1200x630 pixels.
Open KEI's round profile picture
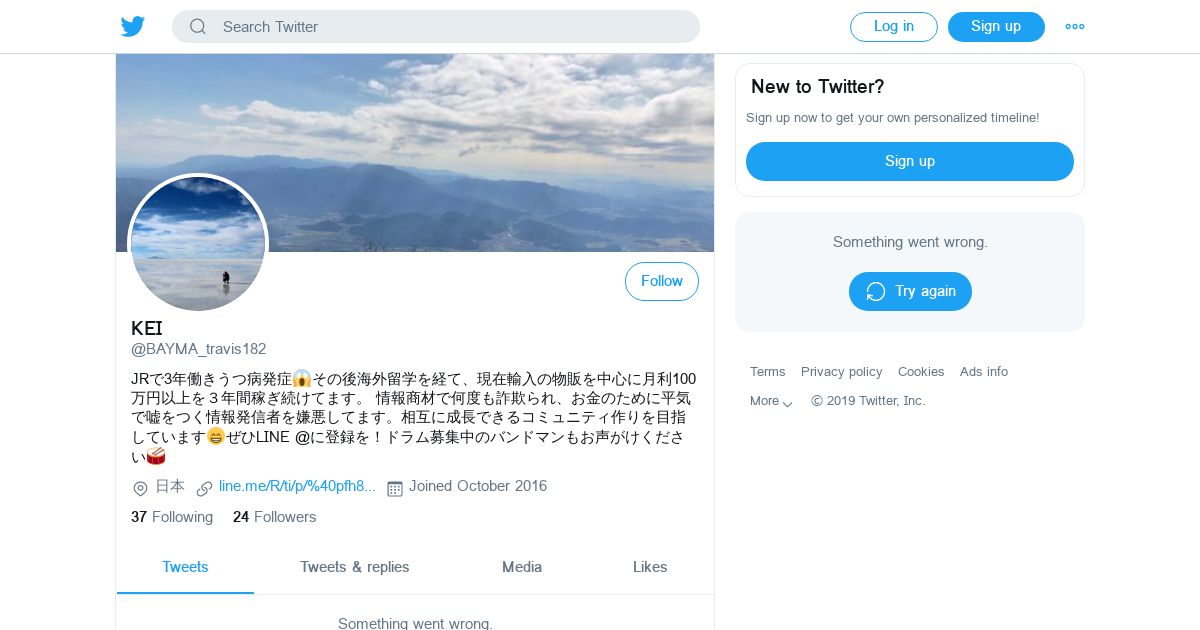(x=198, y=243)
